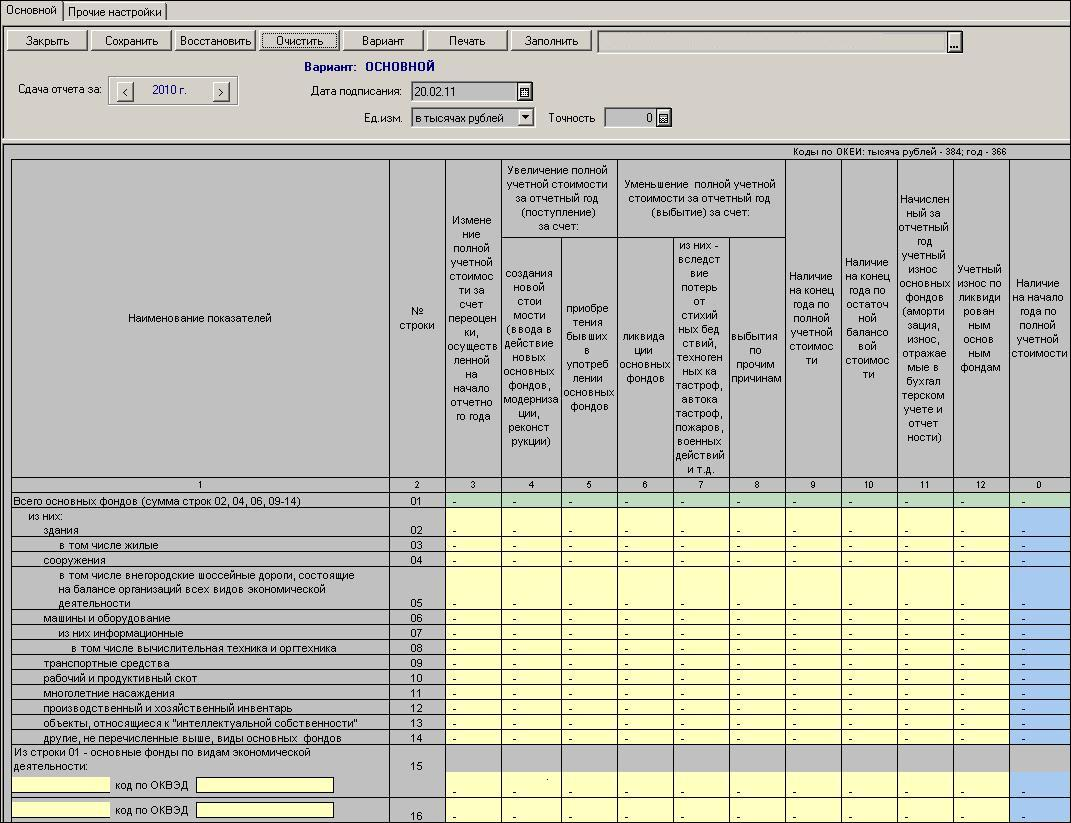Click the Печать button
The height and width of the screenshot is (823, 1071).
click(467, 41)
